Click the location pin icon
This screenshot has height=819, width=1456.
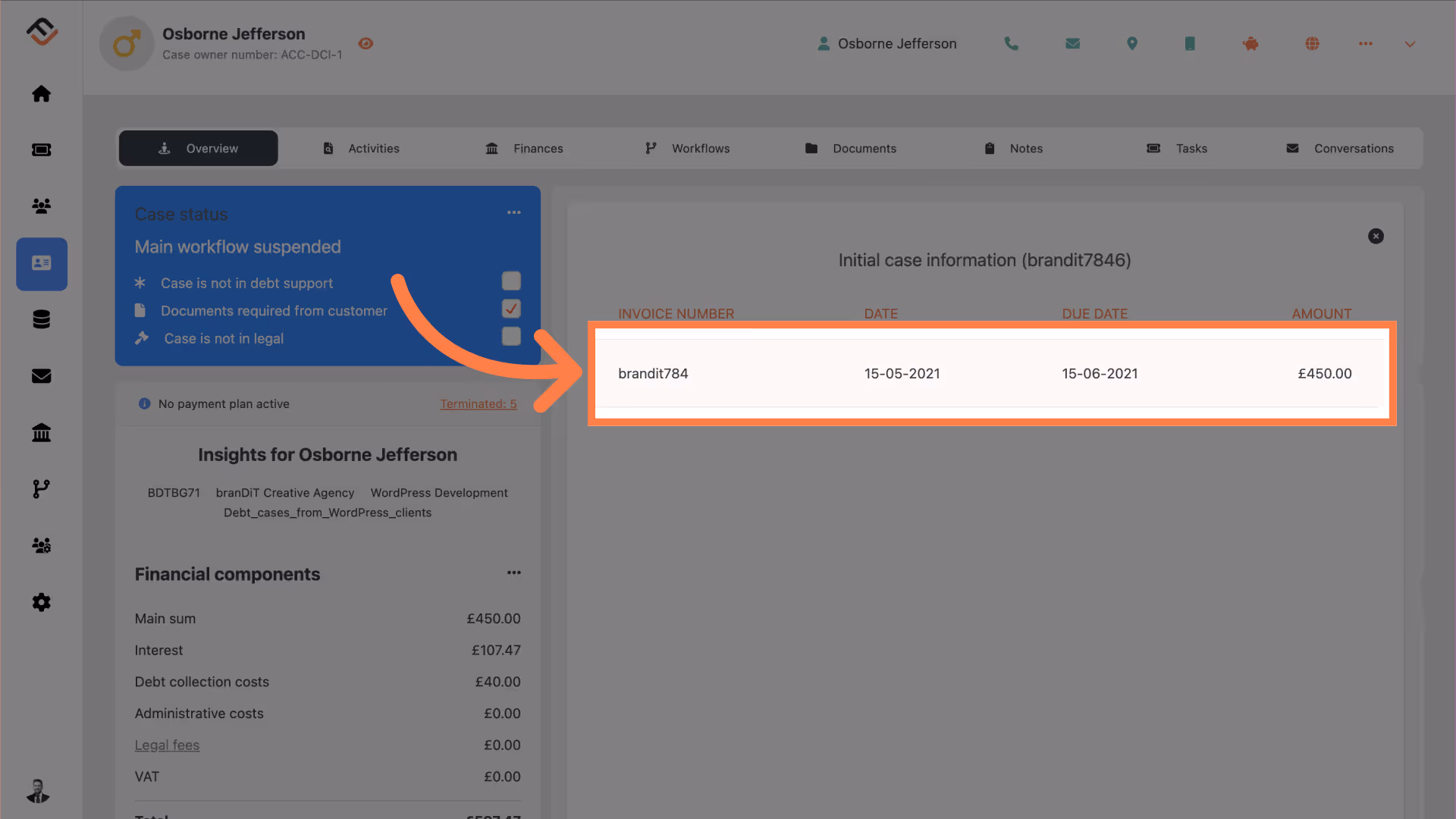tap(1131, 44)
